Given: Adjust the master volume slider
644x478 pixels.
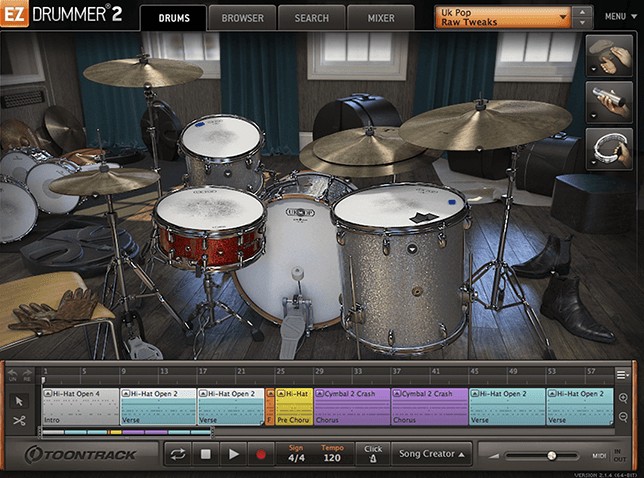Looking at the screenshot, I should (550, 455).
